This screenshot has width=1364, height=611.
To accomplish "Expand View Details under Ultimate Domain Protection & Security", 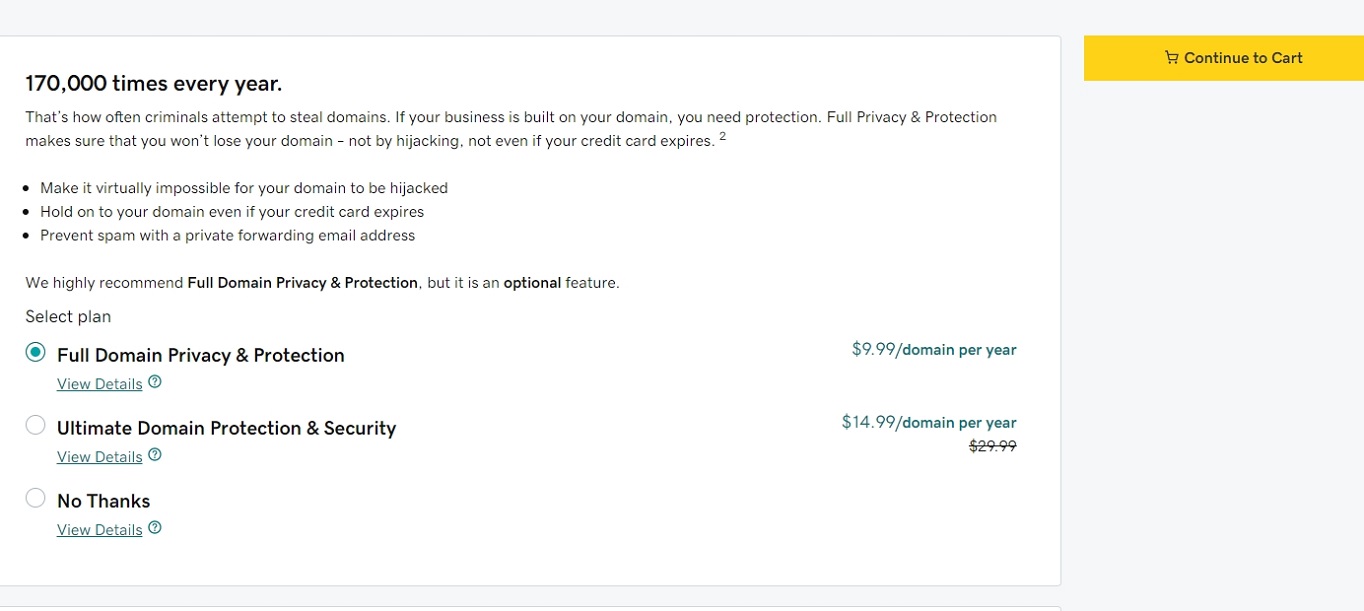I will coord(100,457).
